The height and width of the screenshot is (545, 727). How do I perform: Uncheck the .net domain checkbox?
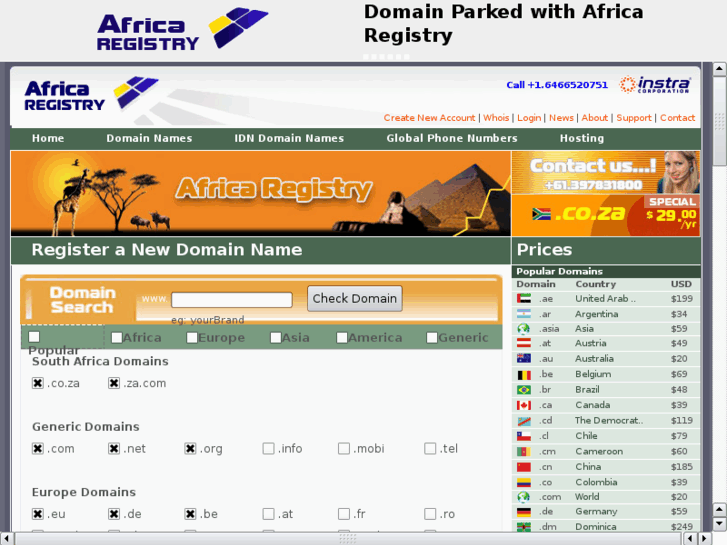pos(114,449)
